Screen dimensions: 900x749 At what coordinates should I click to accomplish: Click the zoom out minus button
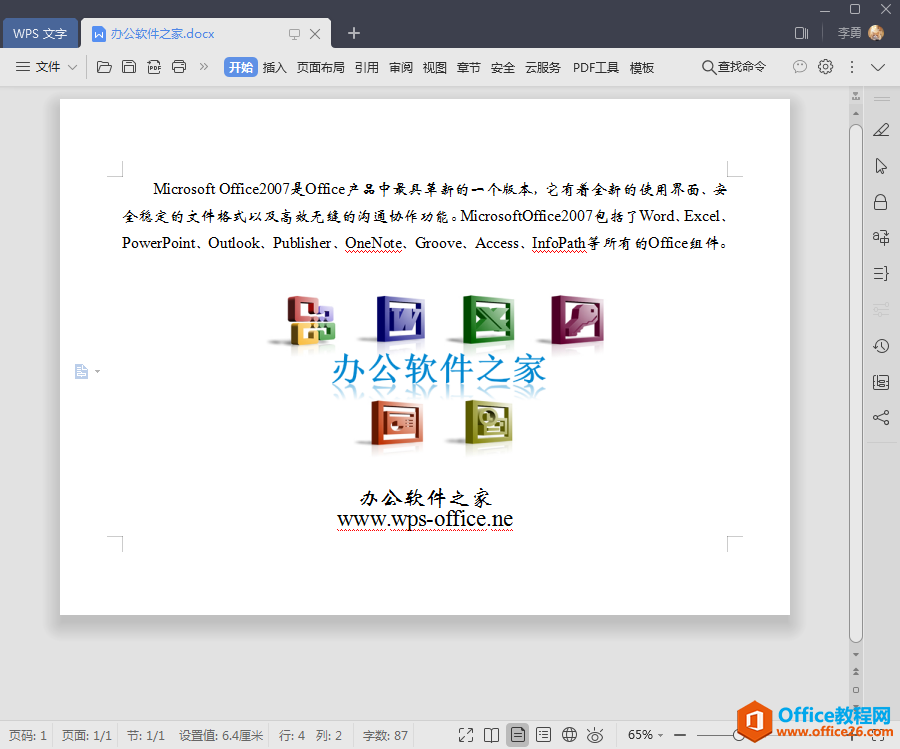pyautogui.click(x=680, y=735)
